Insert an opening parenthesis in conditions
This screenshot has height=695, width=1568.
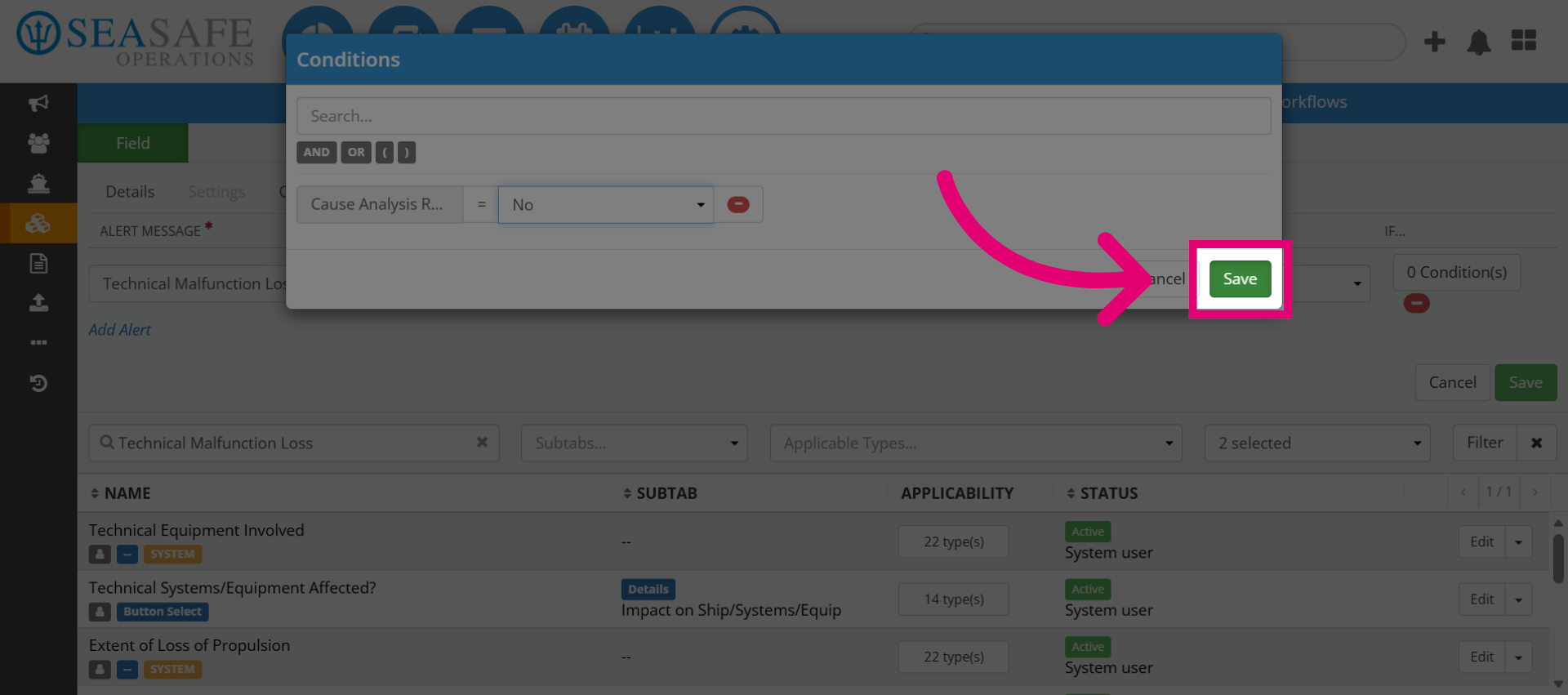(385, 152)
